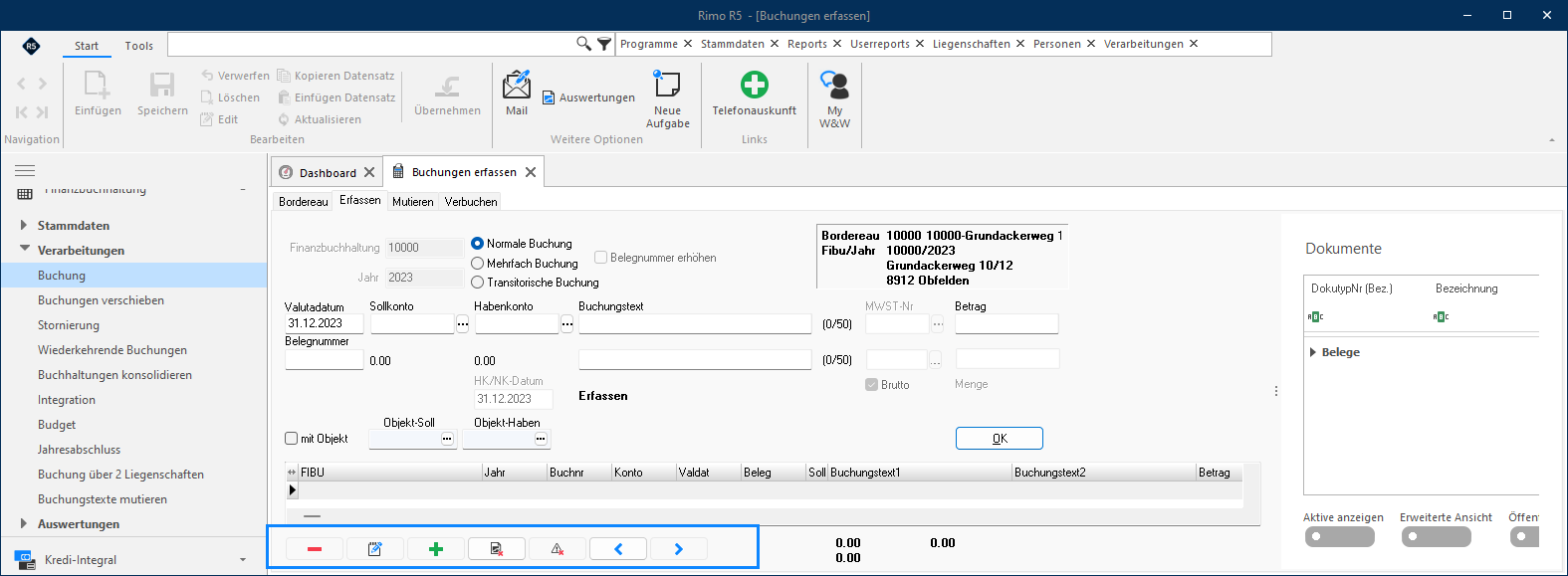Click the green plus add button

tap(436, 549)
